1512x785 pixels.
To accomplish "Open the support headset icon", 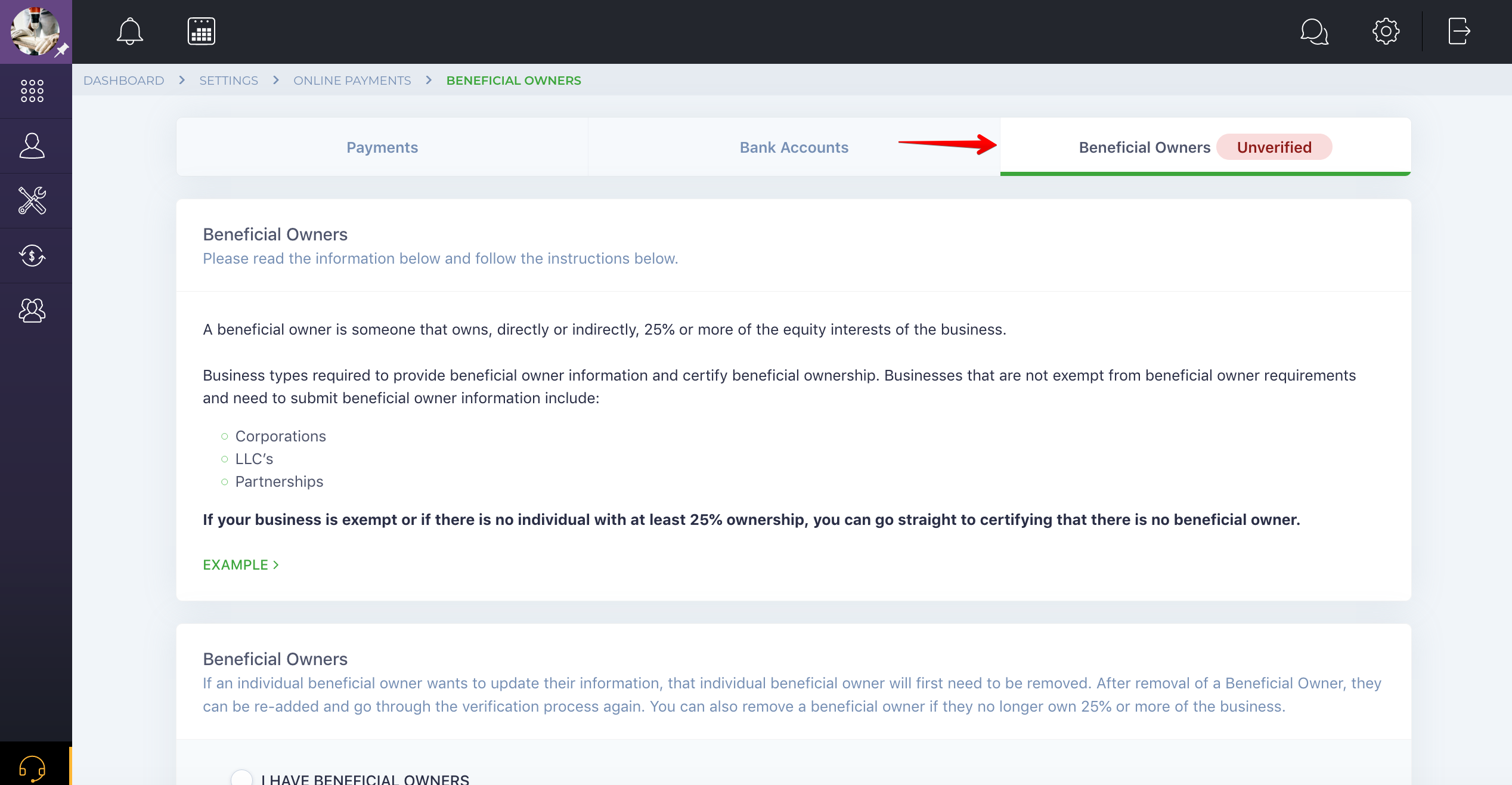I will (x=32, y=768).
